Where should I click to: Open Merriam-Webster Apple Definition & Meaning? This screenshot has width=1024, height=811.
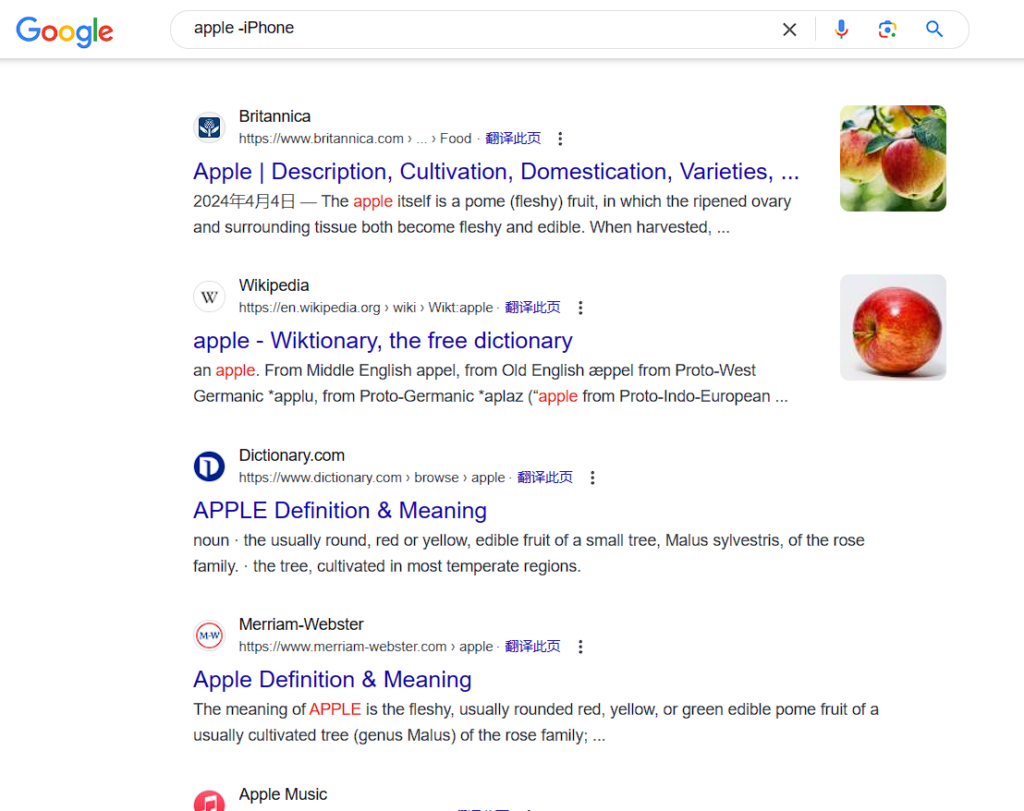pyautogui.click(x=332, y=680)
